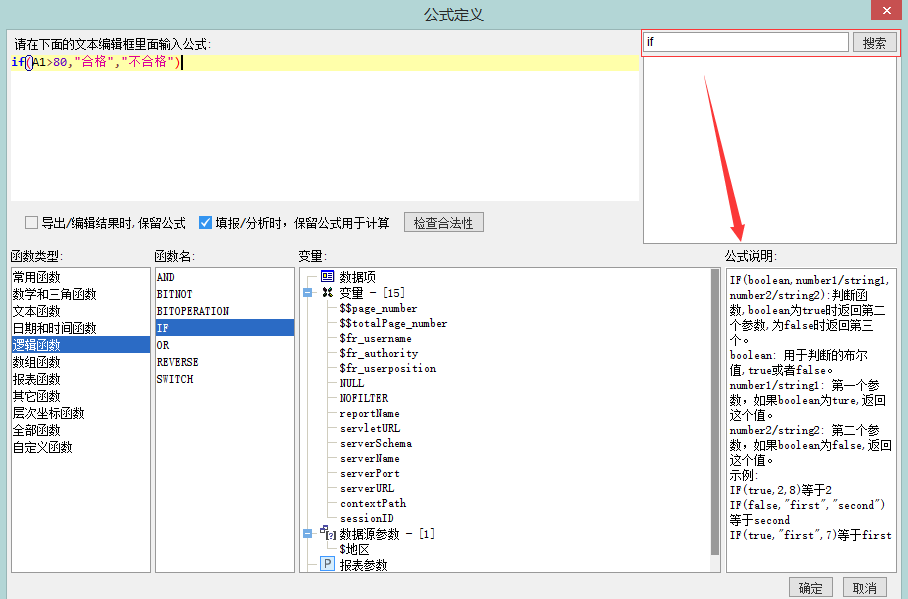Select the $$page_number variable
Image resolution: width=908 pixels, height=599 pixels.
pyautogui.click(x=378, y=308)
